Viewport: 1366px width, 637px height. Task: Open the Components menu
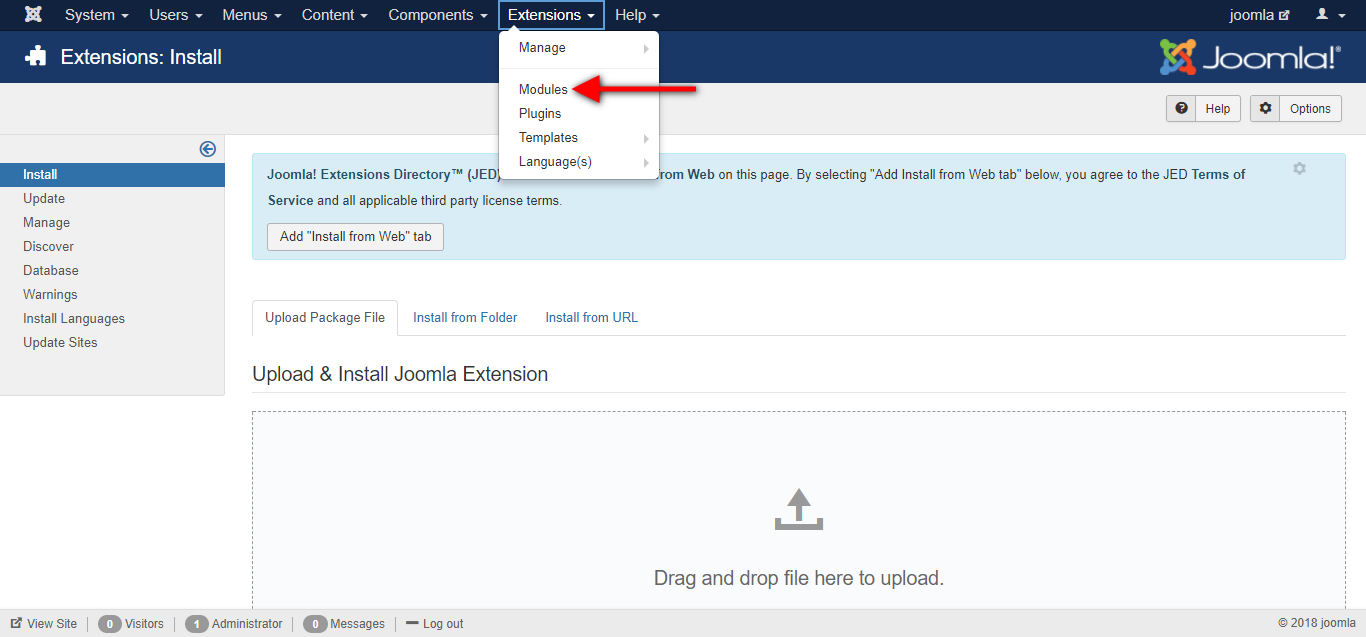click(x=438, y=15)
